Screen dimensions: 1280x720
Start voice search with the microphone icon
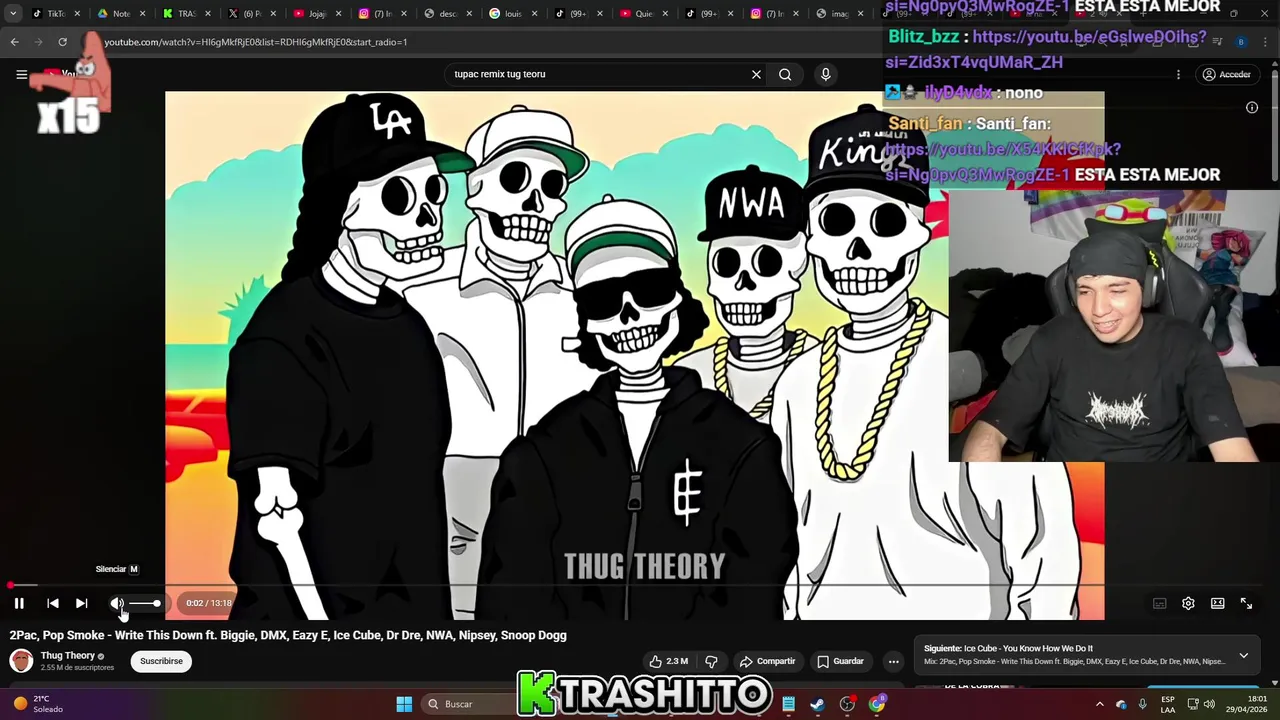pyautogui.click(x=825, y=74)
